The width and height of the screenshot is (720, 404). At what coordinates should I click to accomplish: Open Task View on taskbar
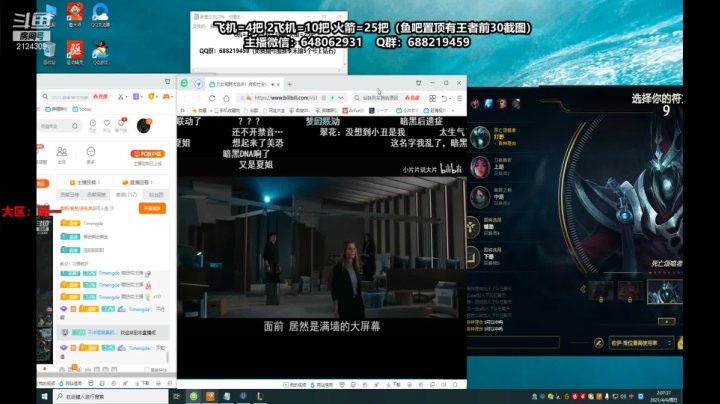176,396
